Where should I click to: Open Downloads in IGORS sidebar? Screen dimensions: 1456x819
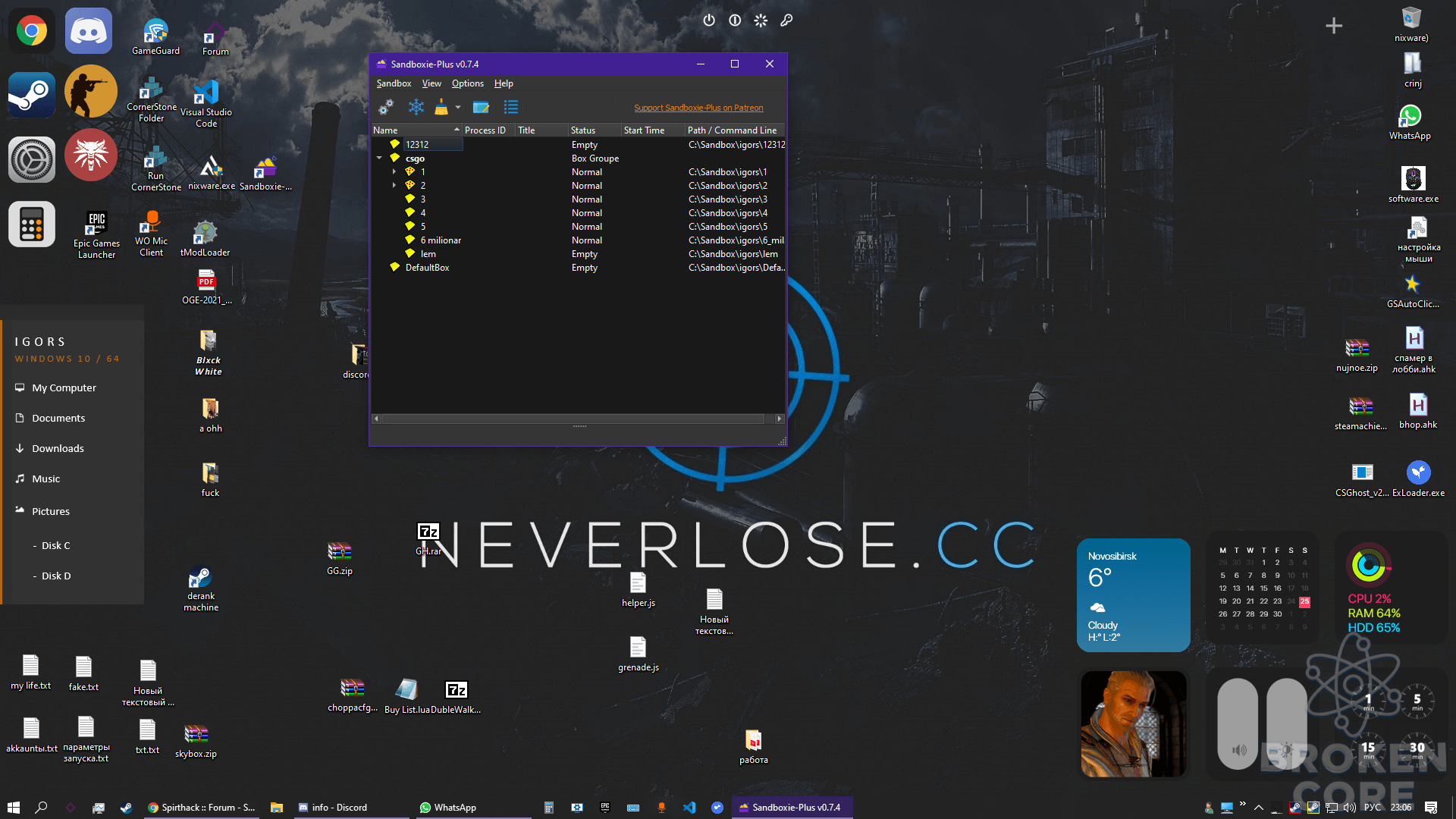[x=58, y=448]
